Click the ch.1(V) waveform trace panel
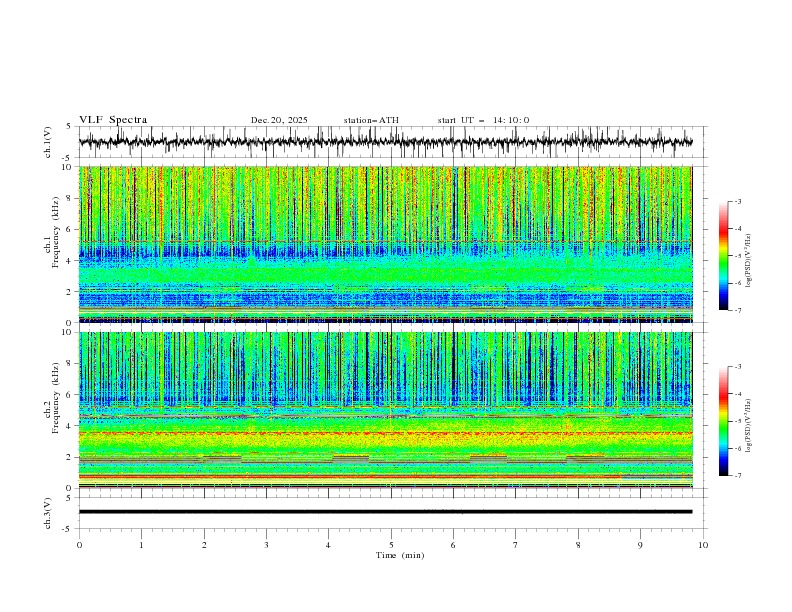This screenshot has height=612, width=792. 390,142
